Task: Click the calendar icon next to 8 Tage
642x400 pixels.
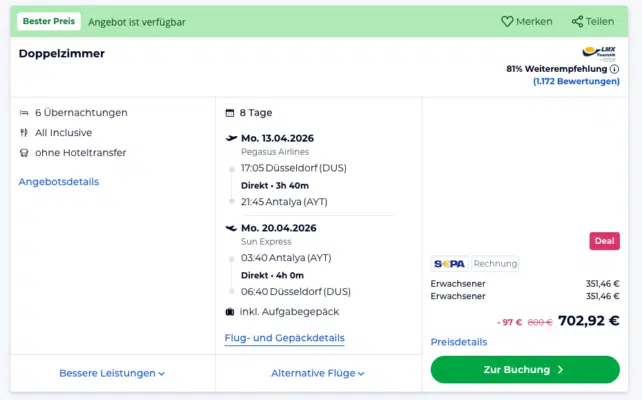Action: [x=231, y=113]
